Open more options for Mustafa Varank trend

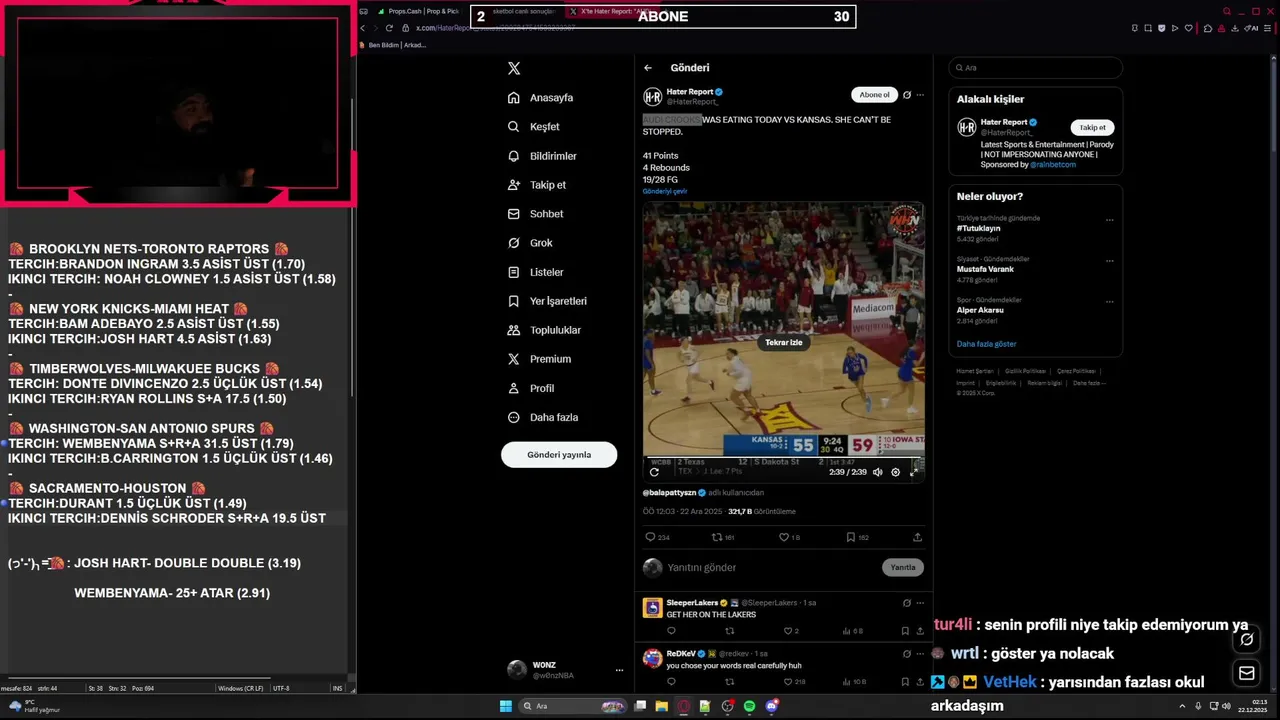pos(1110,260)
